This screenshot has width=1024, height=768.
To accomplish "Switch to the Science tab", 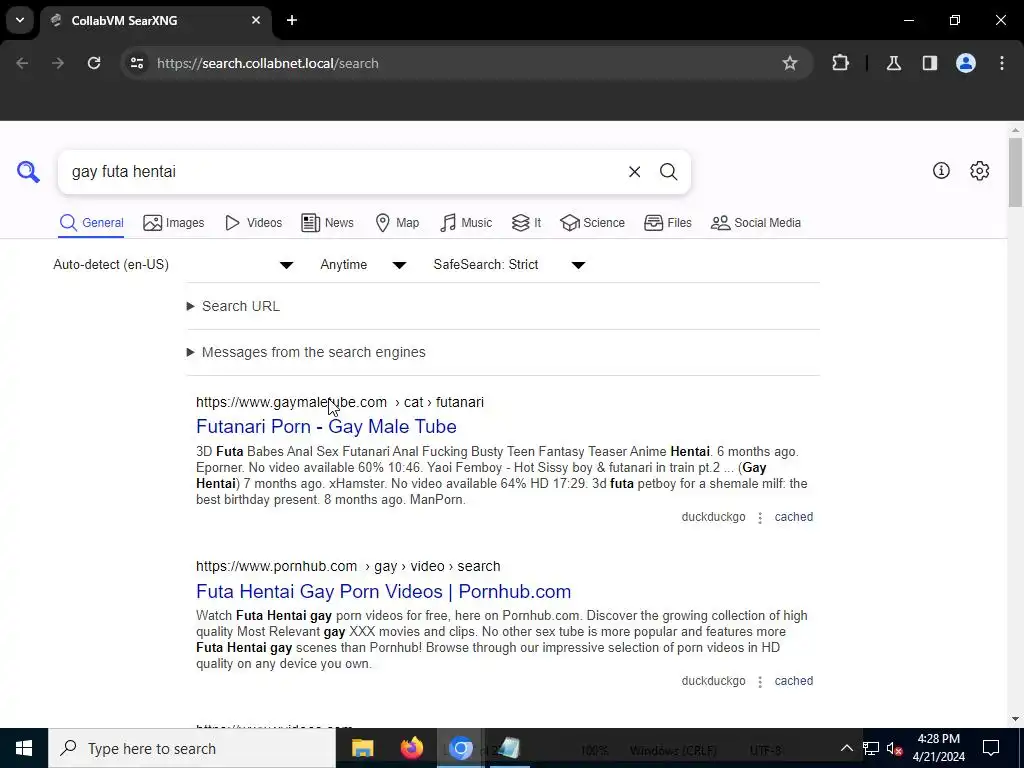I will pyautogui.click(x=592, y=223).
